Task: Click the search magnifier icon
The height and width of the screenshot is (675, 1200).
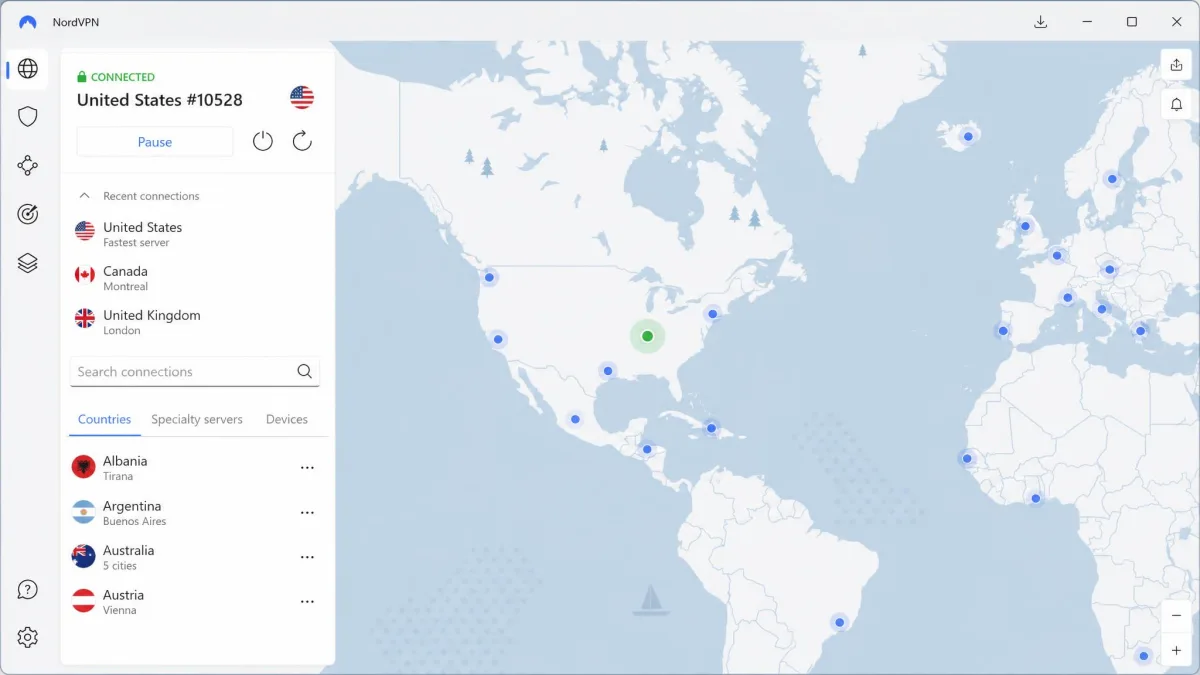Action: (304, 371)
